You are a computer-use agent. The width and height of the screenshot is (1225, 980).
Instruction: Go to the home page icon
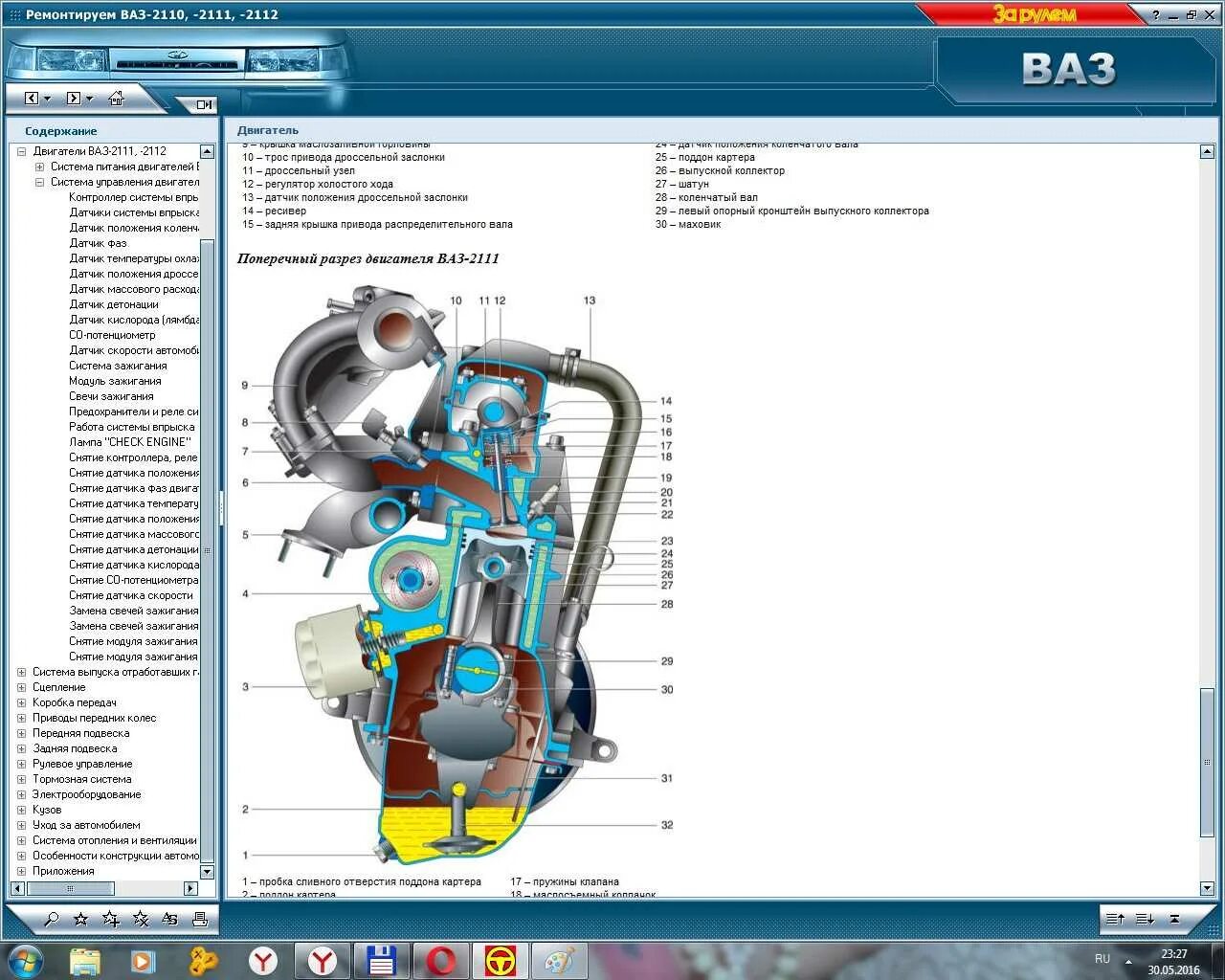[117, 98]
